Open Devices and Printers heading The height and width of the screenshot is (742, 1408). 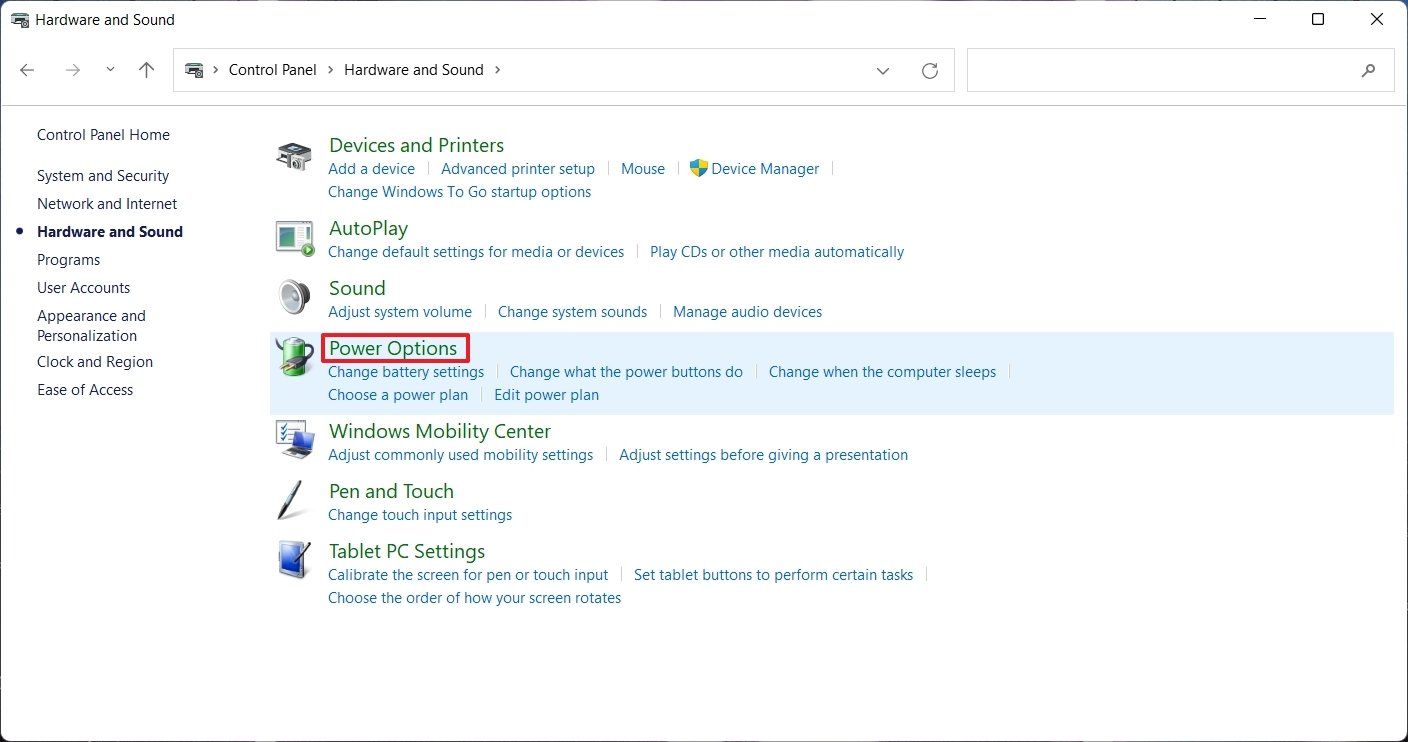point(416,145)
